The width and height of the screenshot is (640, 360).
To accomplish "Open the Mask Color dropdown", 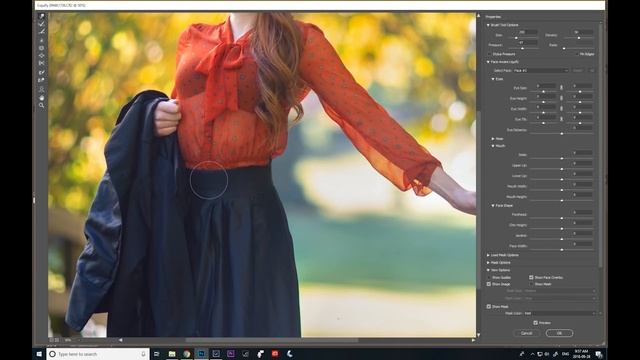I will click(559, 313).
